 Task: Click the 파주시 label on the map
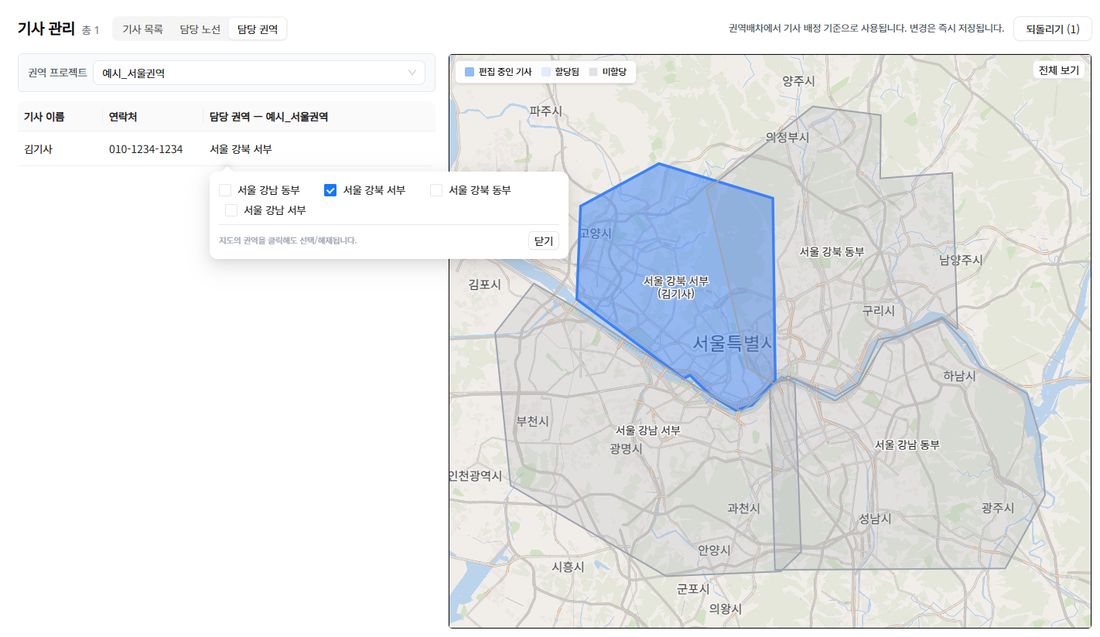546,111
